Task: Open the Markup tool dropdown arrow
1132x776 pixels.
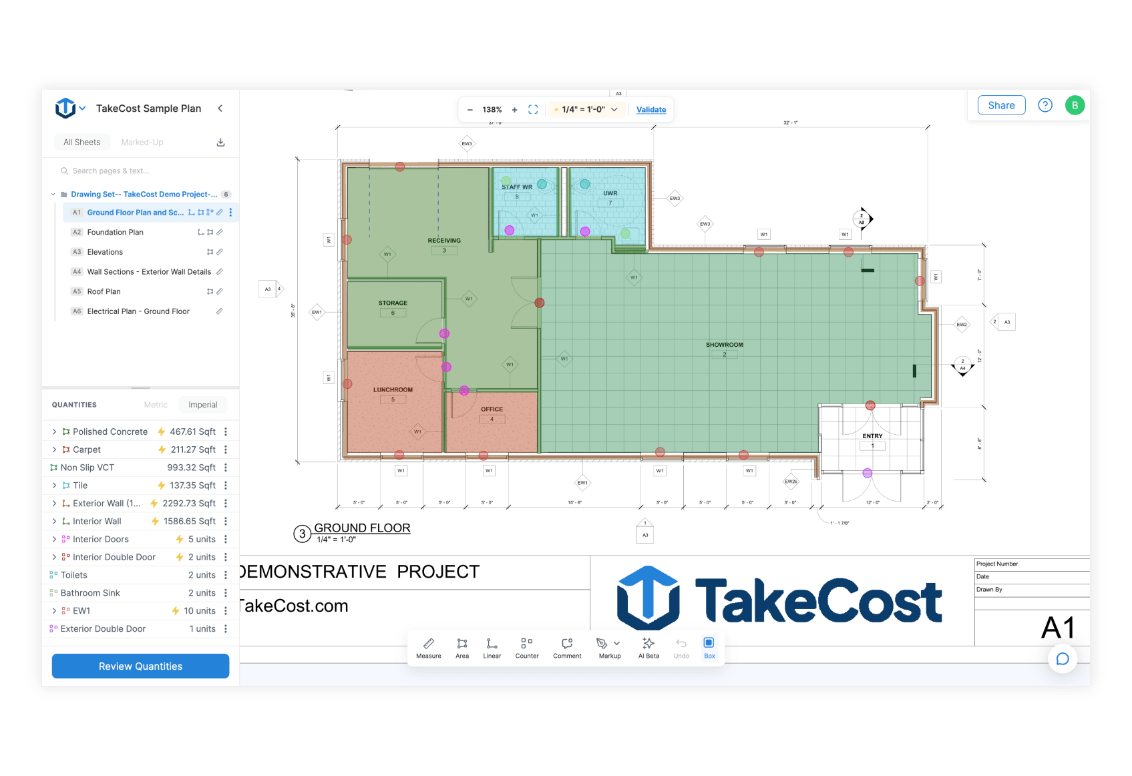Action: tap(617, 643)
